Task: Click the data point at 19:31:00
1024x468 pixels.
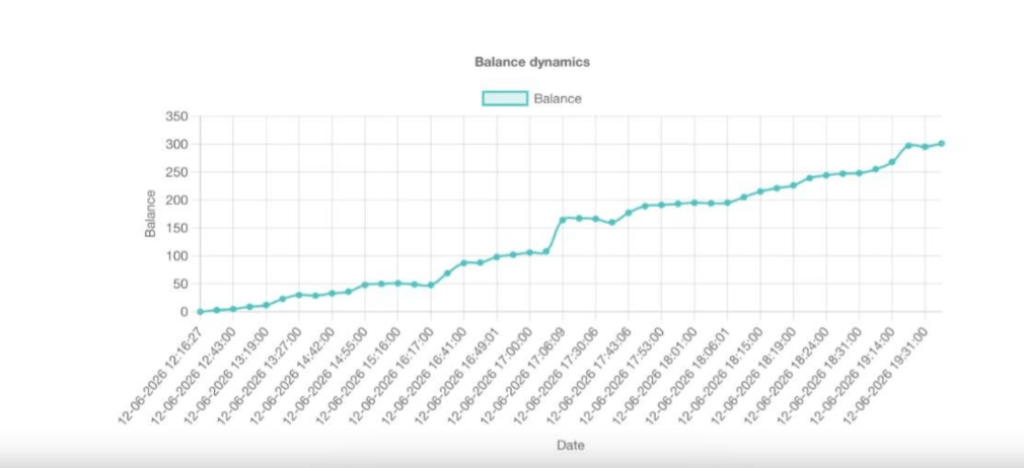Action: [x=925, y=147]
